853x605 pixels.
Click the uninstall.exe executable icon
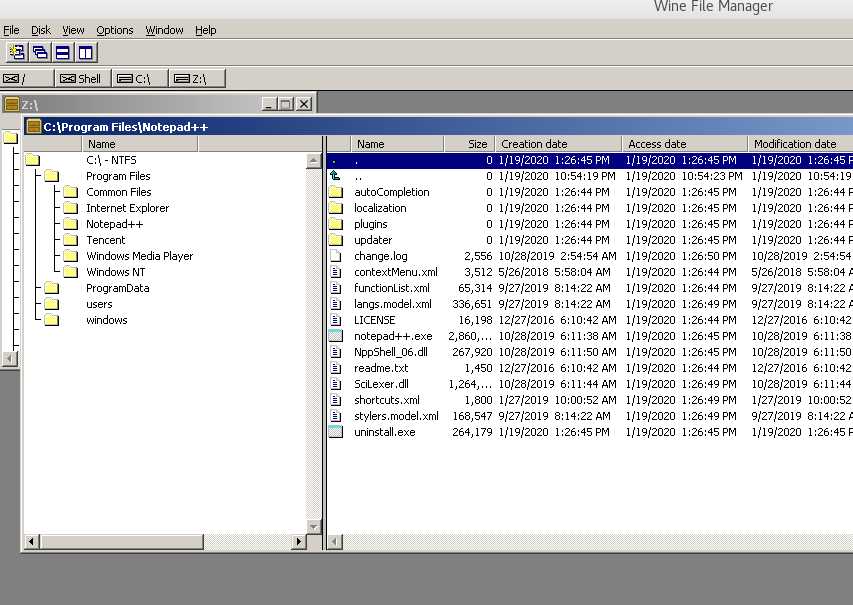pos(336,432)
